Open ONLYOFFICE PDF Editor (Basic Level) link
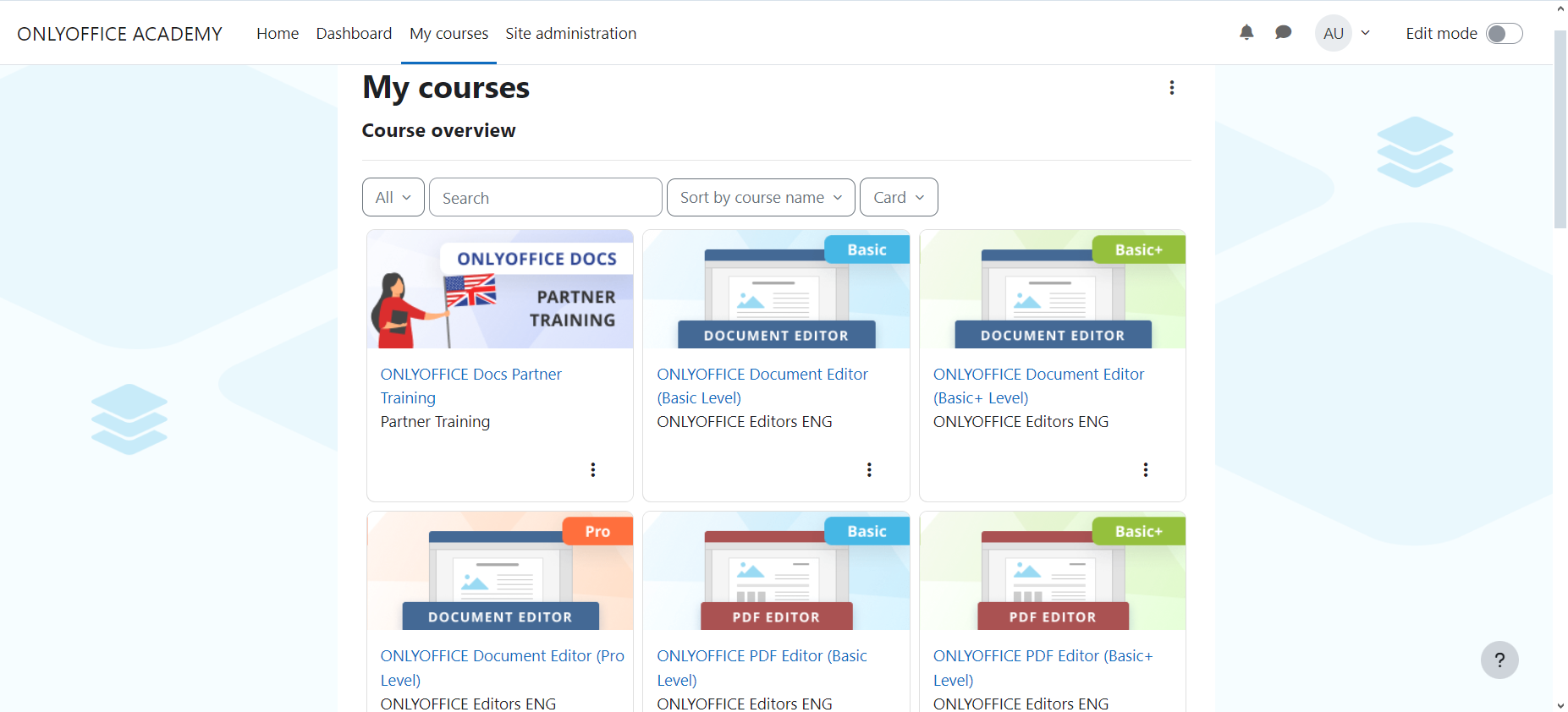 [x=762, y=668]
